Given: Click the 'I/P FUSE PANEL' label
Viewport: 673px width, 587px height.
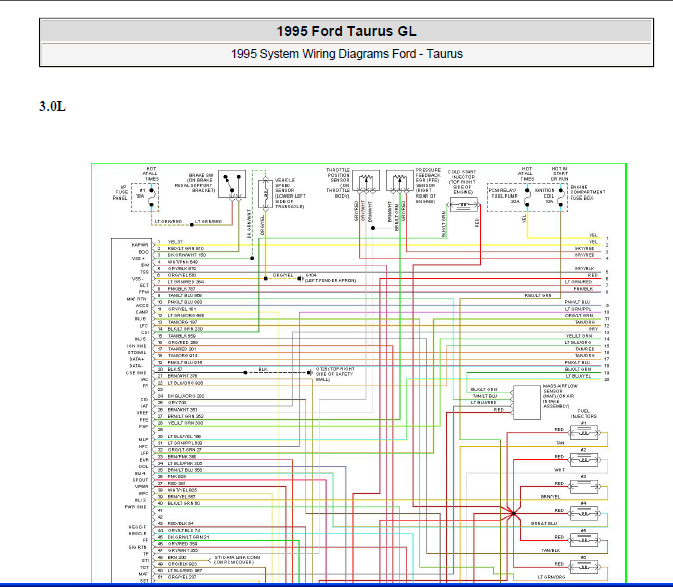Looking at the screenshot, I should coord(120,193).
